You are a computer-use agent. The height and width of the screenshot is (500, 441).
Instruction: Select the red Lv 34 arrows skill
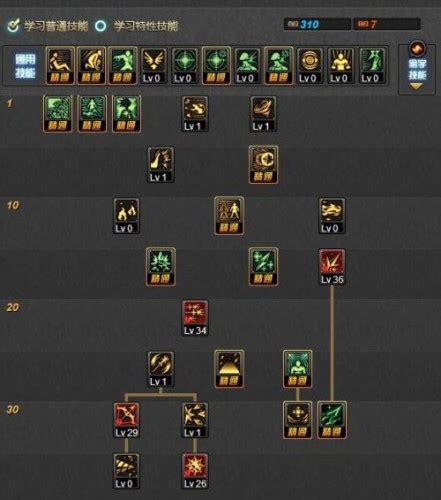click(x=195, y=318)
